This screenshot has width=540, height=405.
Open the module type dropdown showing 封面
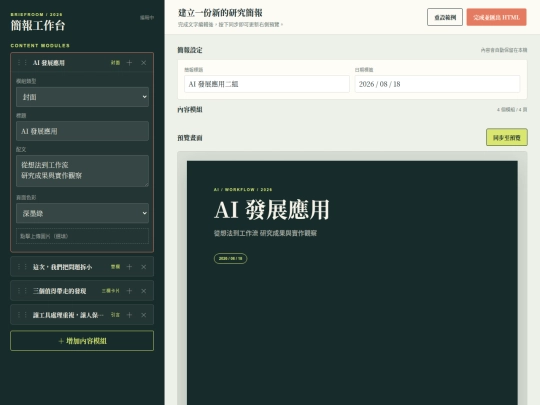(x=82, y=97)
